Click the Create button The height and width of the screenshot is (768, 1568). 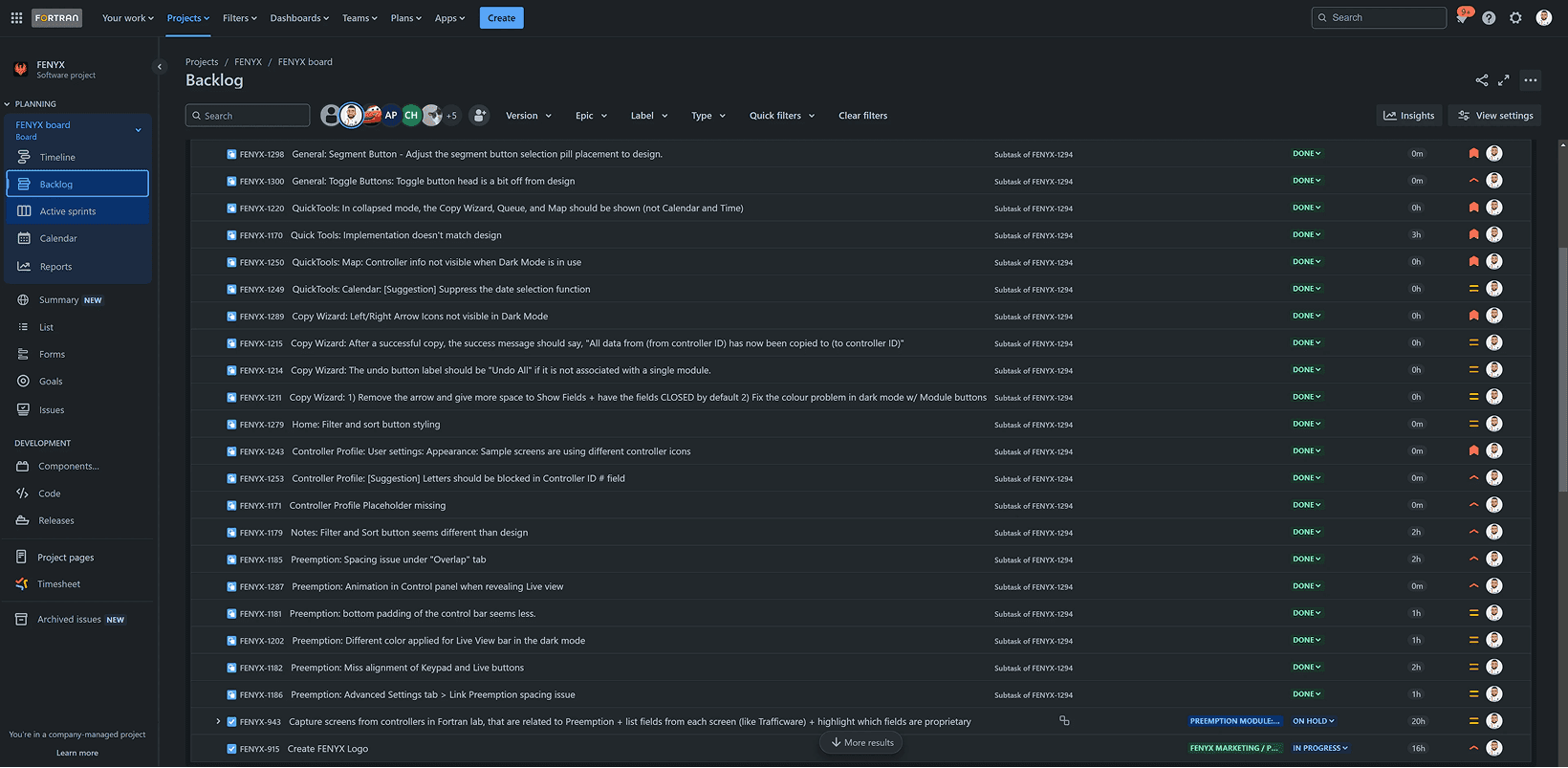pyautogui.click(x=501, y=18)
